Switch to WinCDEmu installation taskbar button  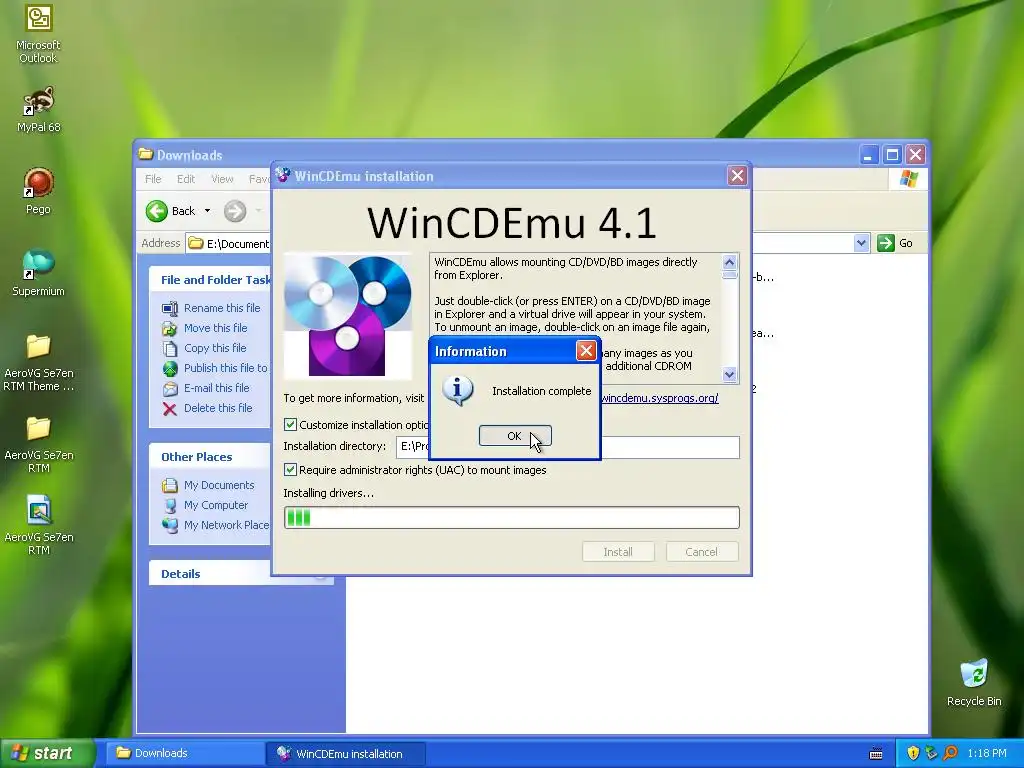point(346,754)
